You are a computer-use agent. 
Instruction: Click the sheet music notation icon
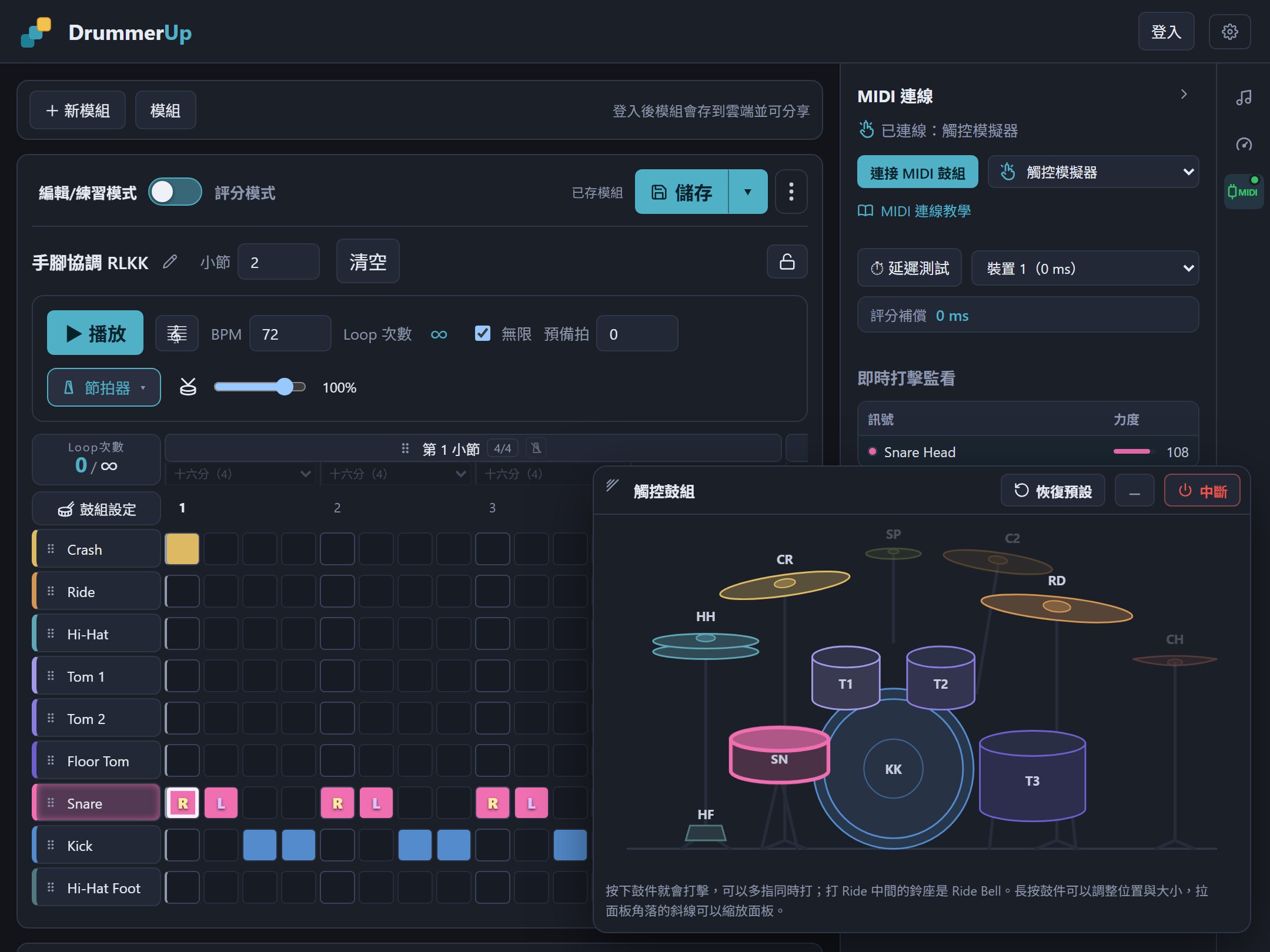click(x=176, y=333)
